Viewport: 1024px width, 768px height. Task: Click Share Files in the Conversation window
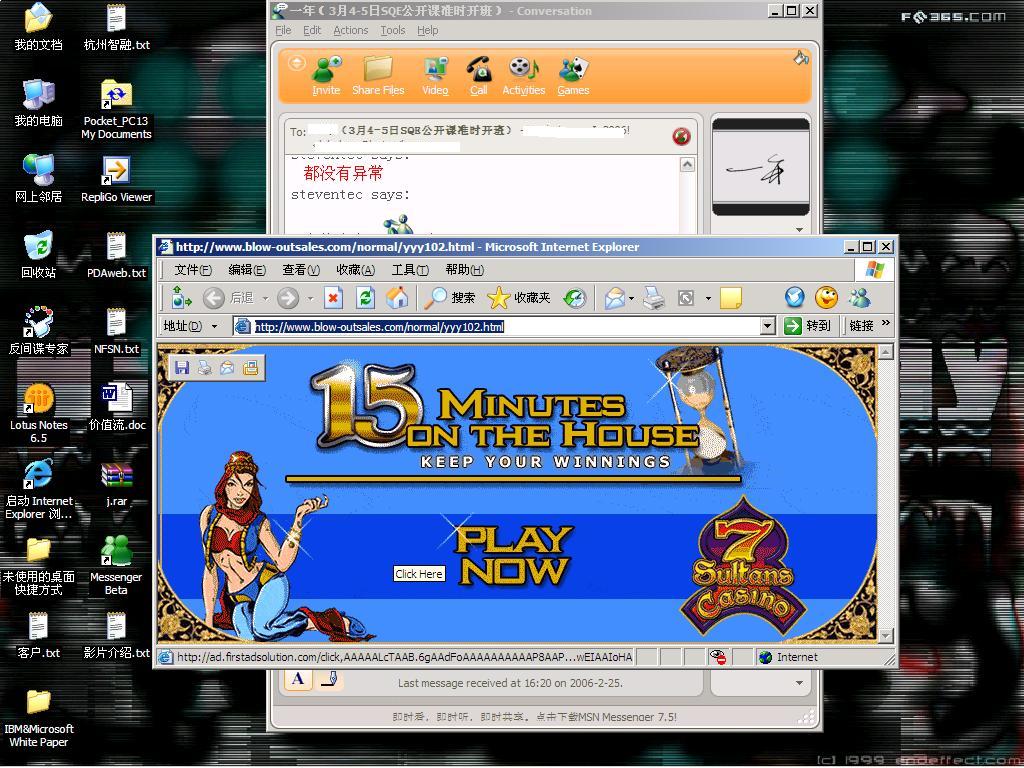(378, 76)
